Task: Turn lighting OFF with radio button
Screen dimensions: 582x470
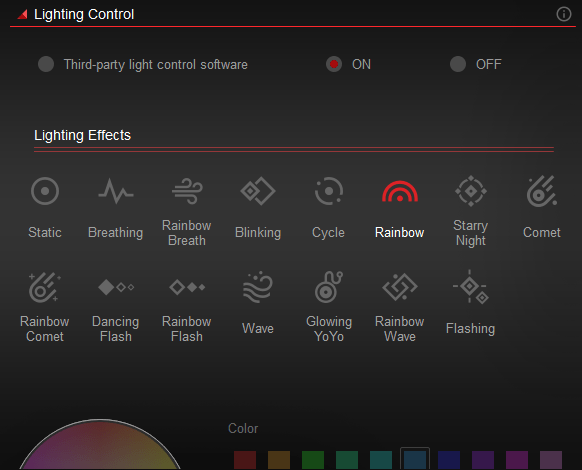Action: [x=458, y=64]
